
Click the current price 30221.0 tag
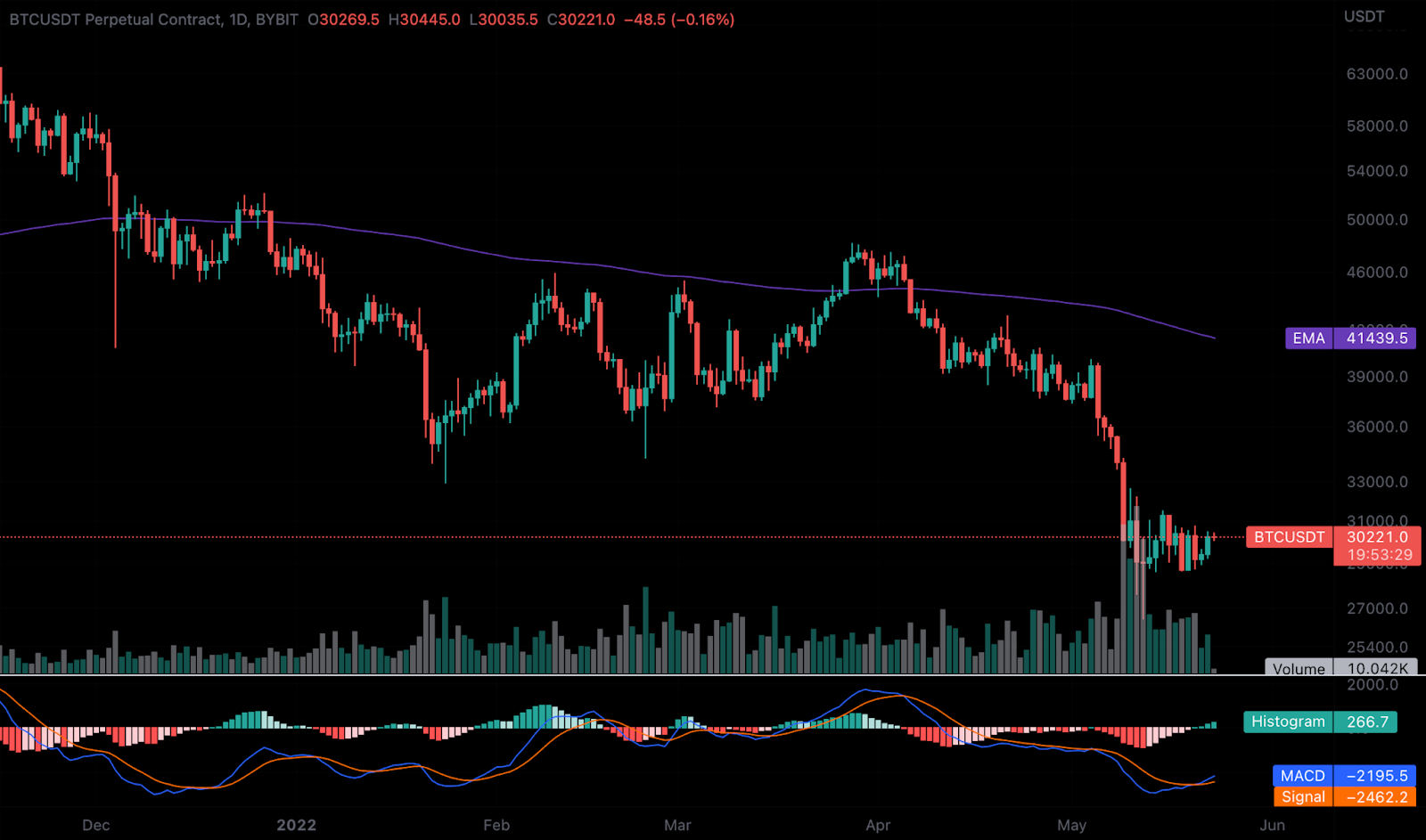pyautogui.click(x=1377, y=537)
